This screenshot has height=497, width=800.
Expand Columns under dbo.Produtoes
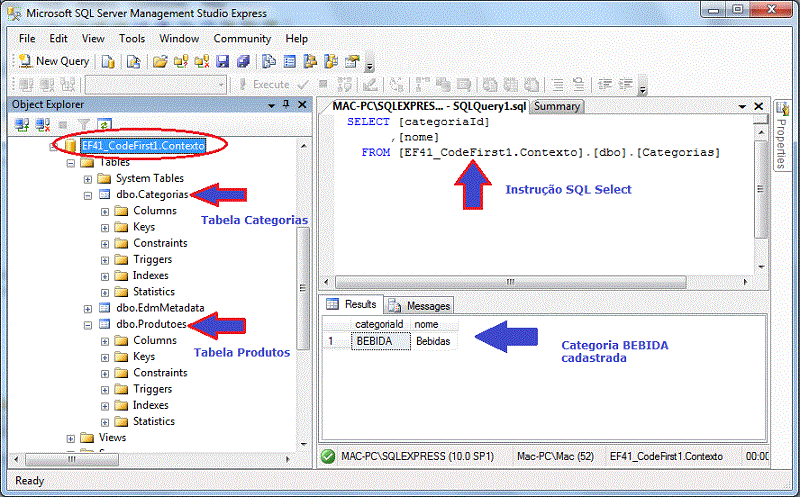click(105, 341)
